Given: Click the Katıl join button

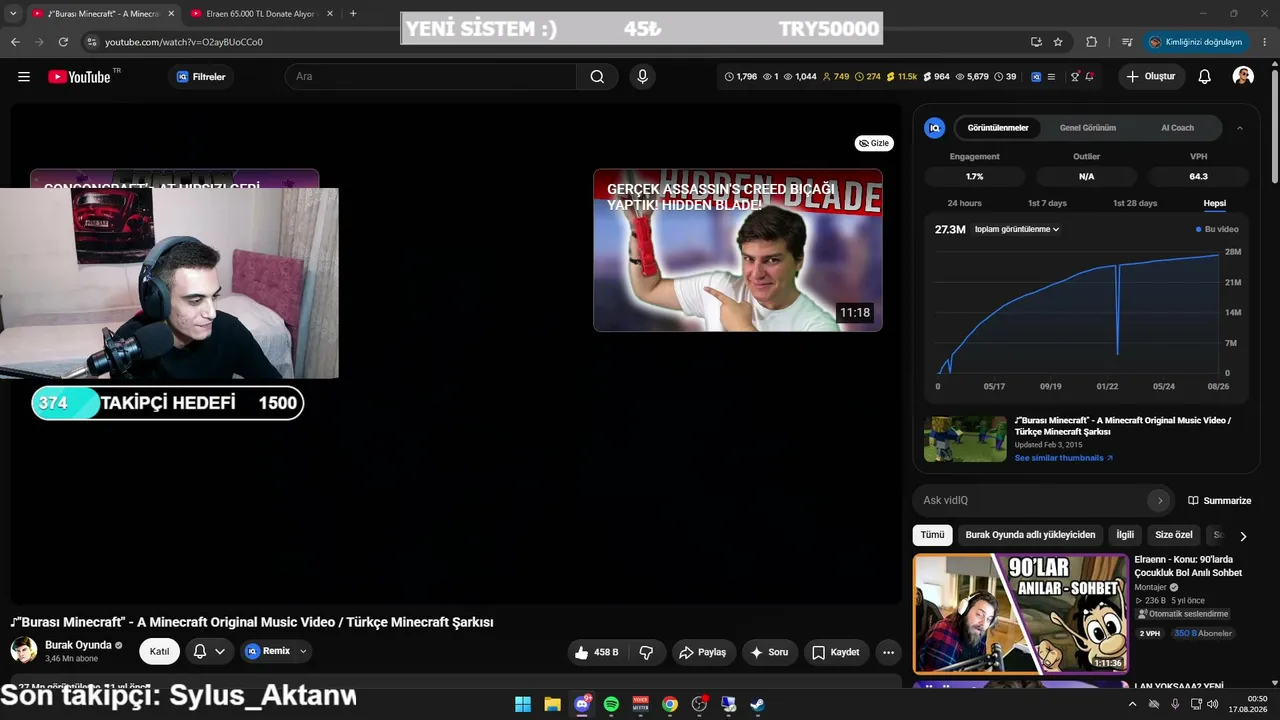Looking at the screenshot, I should tap(159, 652).
